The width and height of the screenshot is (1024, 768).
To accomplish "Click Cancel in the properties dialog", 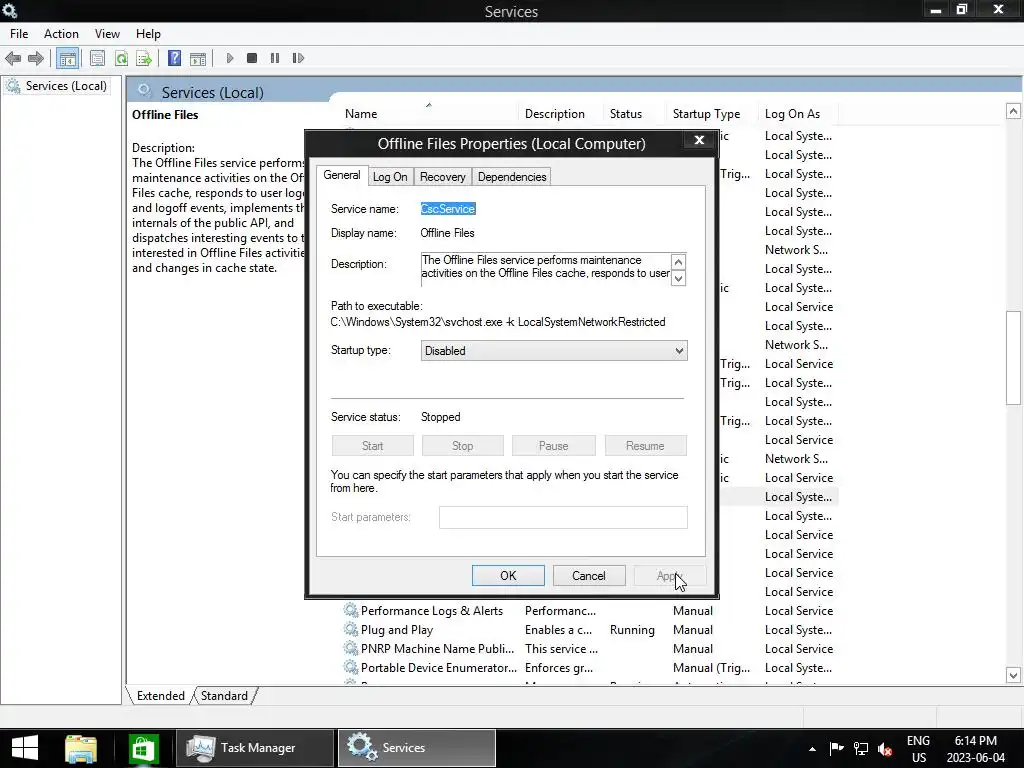I will [589, 575].
